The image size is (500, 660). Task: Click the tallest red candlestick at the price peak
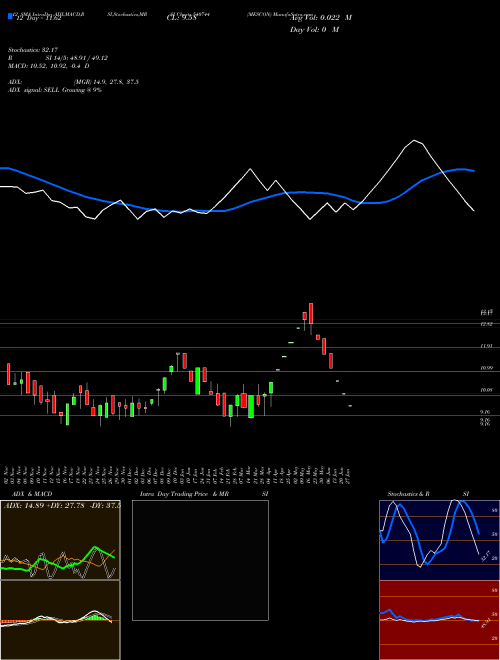tap(311, 313)
